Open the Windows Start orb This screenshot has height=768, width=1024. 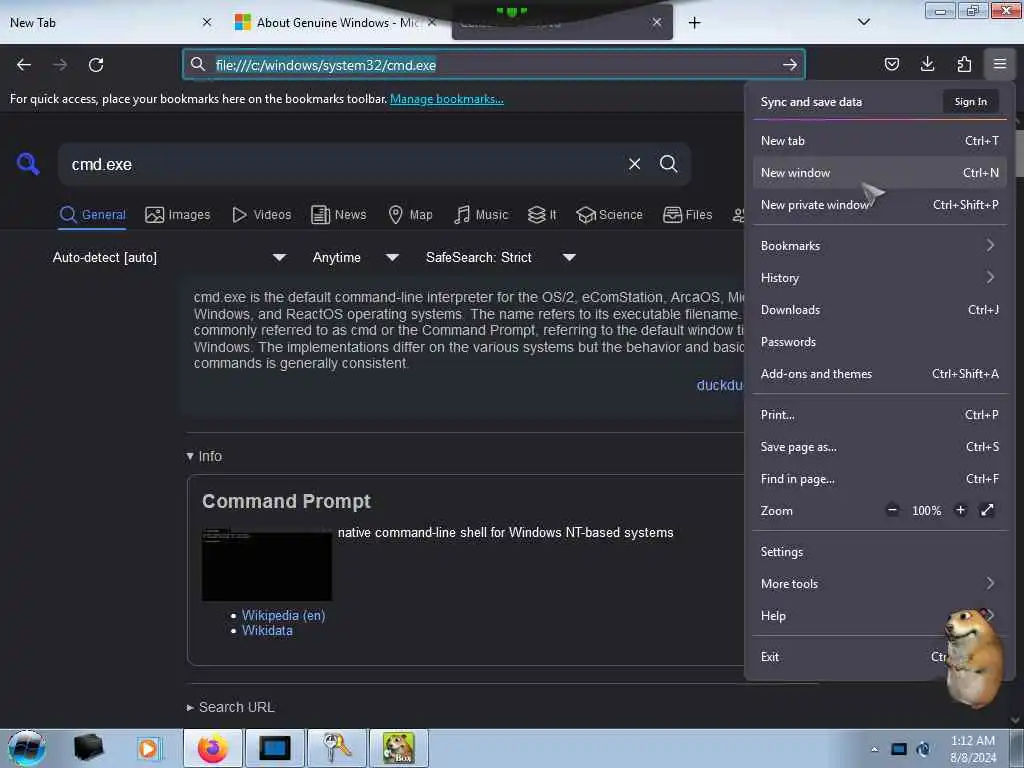coord(26,748)
